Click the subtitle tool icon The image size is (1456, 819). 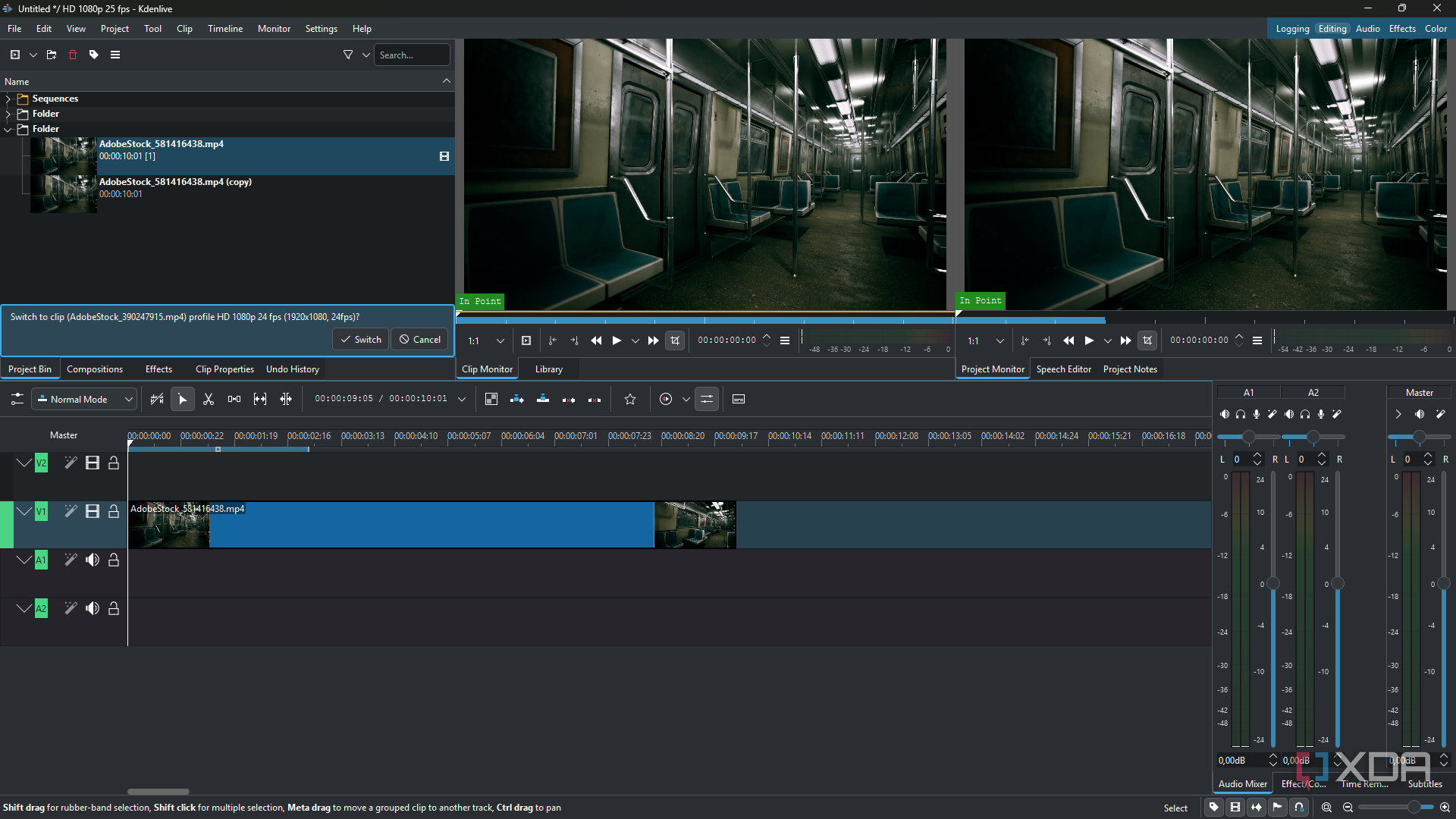point(739,400)
